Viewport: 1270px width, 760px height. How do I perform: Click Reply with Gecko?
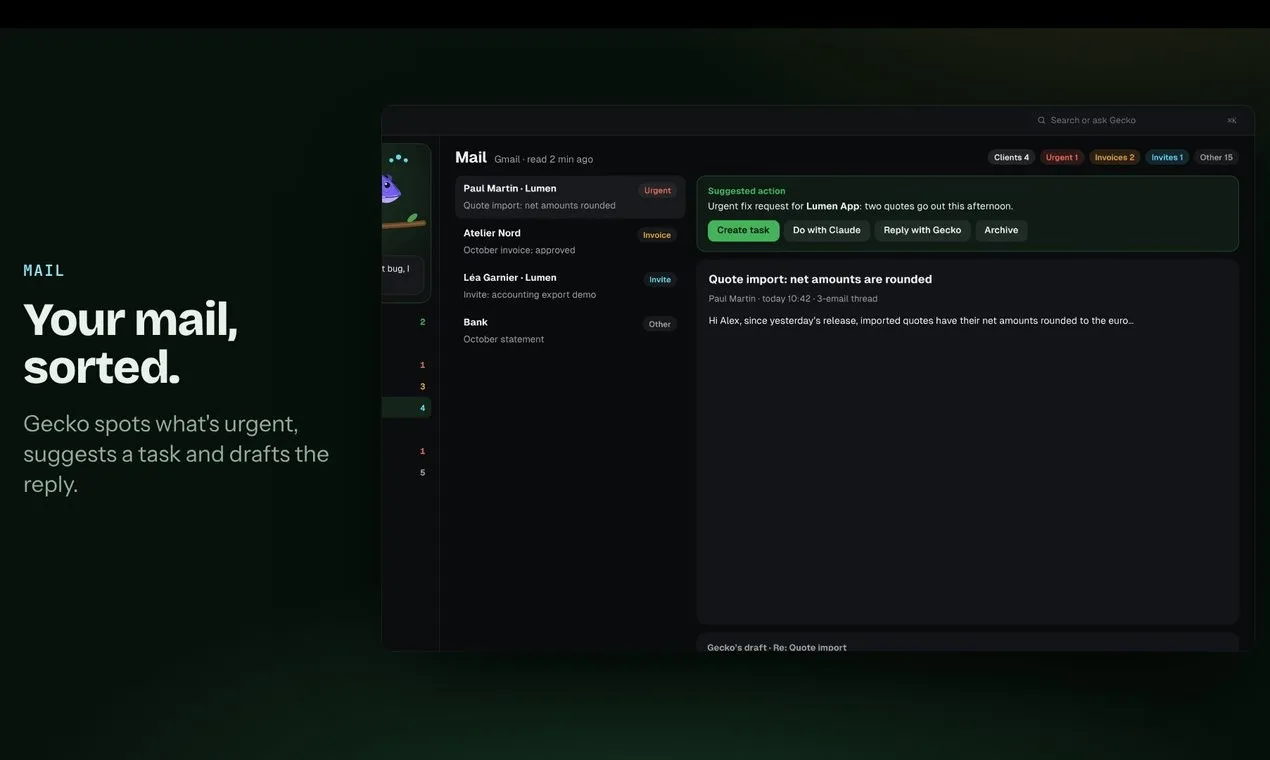[x=922, y=231]
